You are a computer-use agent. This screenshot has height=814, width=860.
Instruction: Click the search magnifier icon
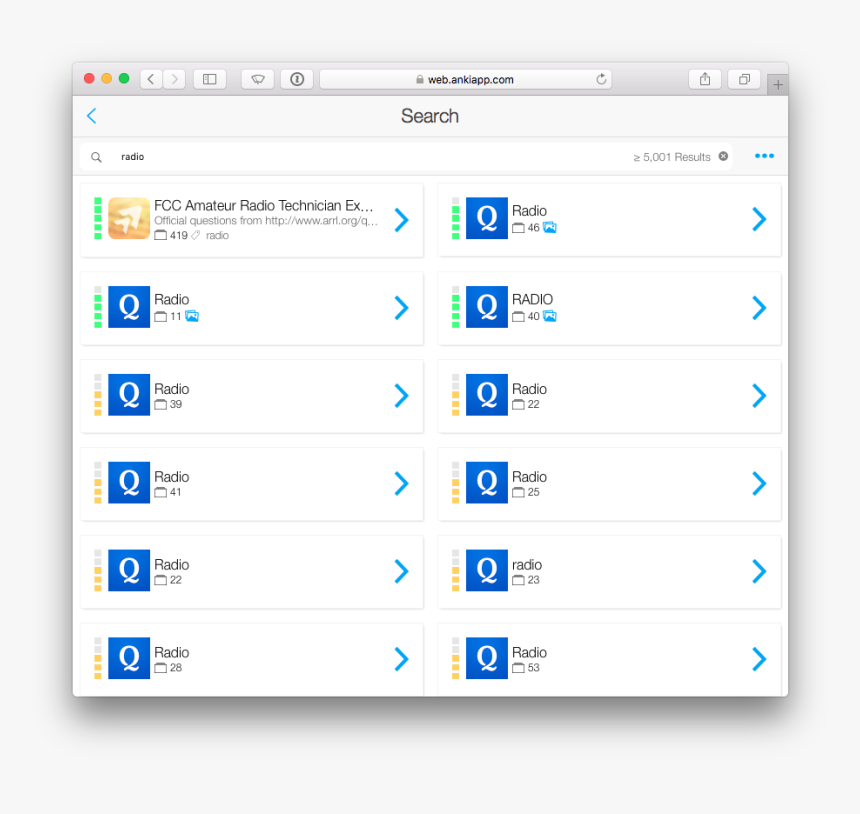[x=96, y=157]
